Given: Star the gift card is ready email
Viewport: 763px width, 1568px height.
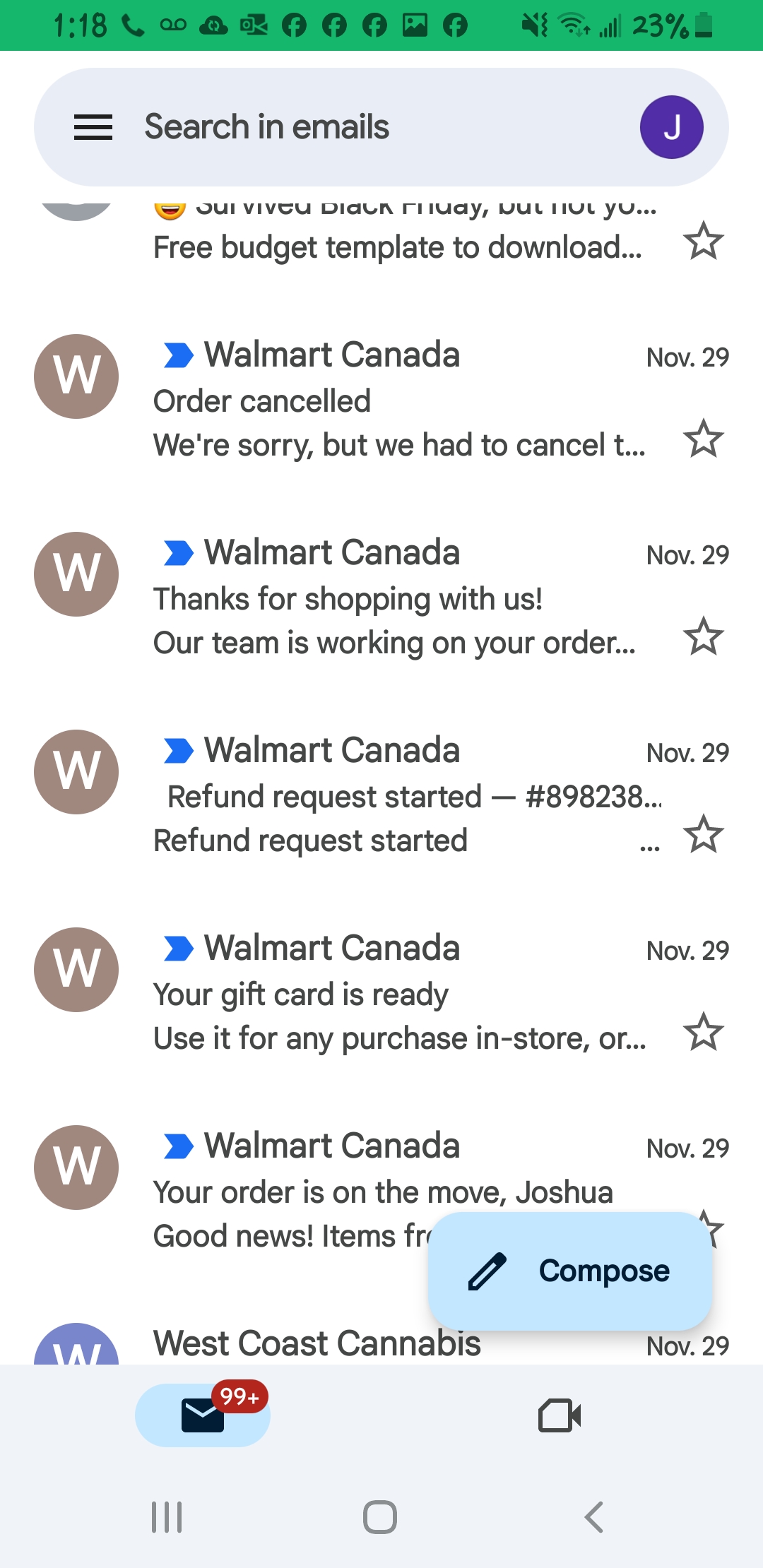Looking at the screenshot, I should tap(704, 1032).
